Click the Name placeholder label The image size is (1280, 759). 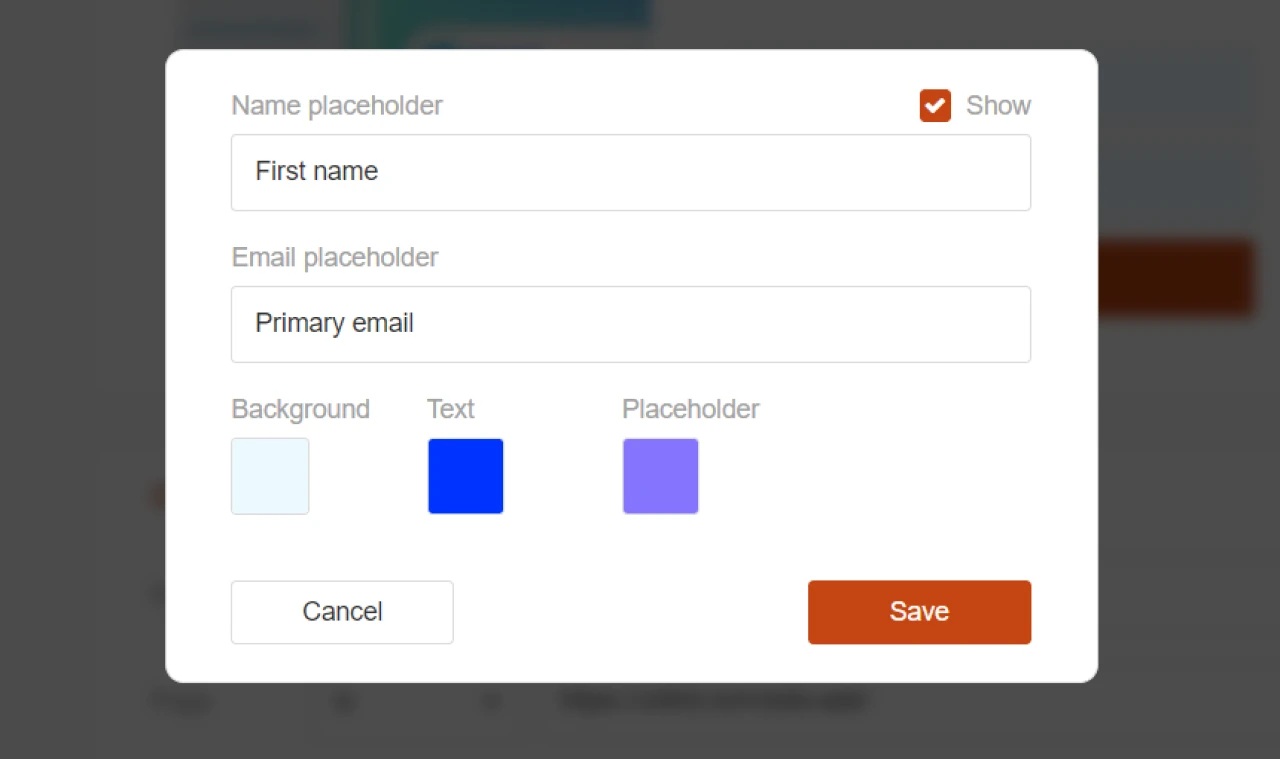click(x=337, y=106)
